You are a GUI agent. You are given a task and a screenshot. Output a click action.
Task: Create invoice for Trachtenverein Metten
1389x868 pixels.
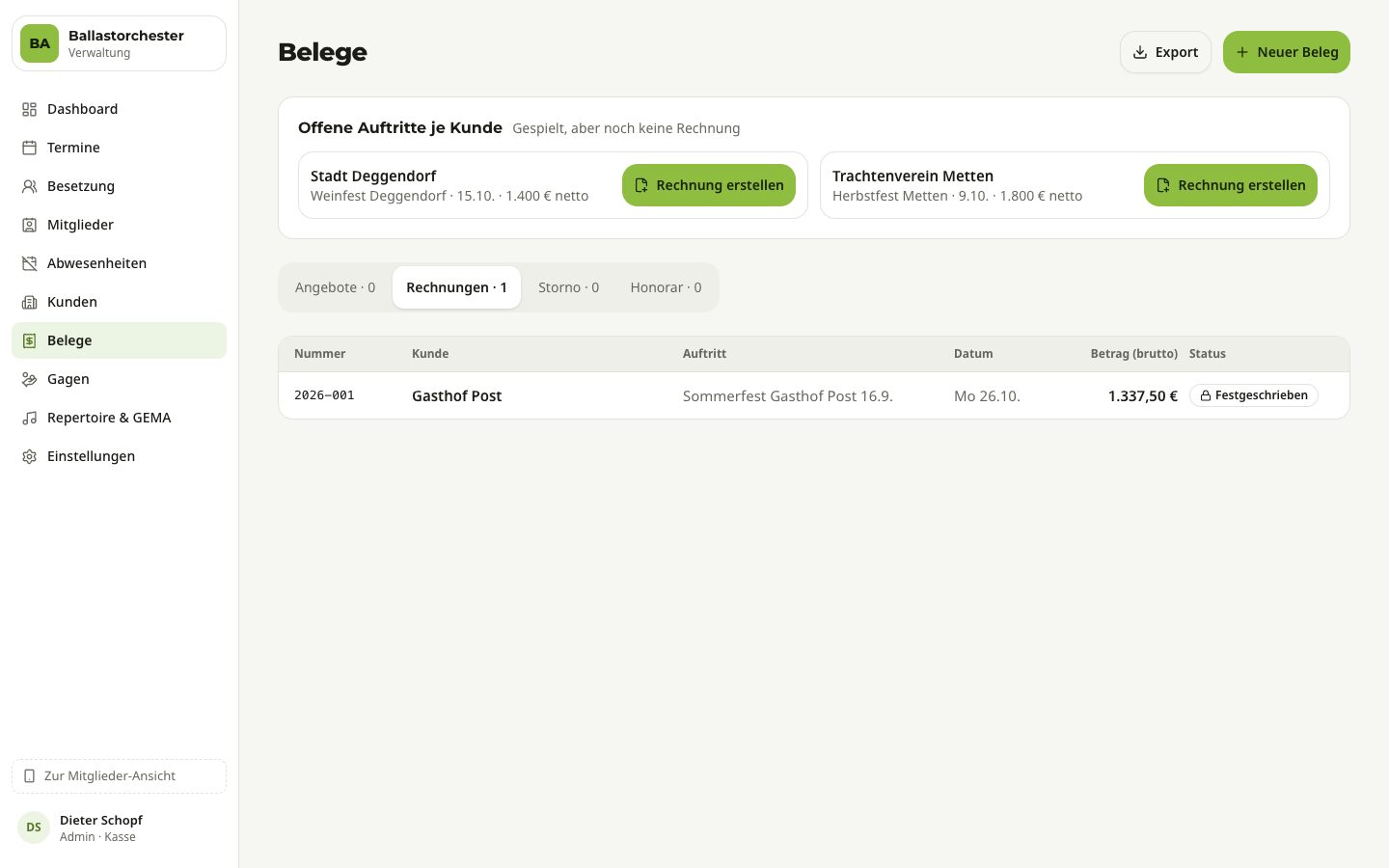(x=1231, y=185)
